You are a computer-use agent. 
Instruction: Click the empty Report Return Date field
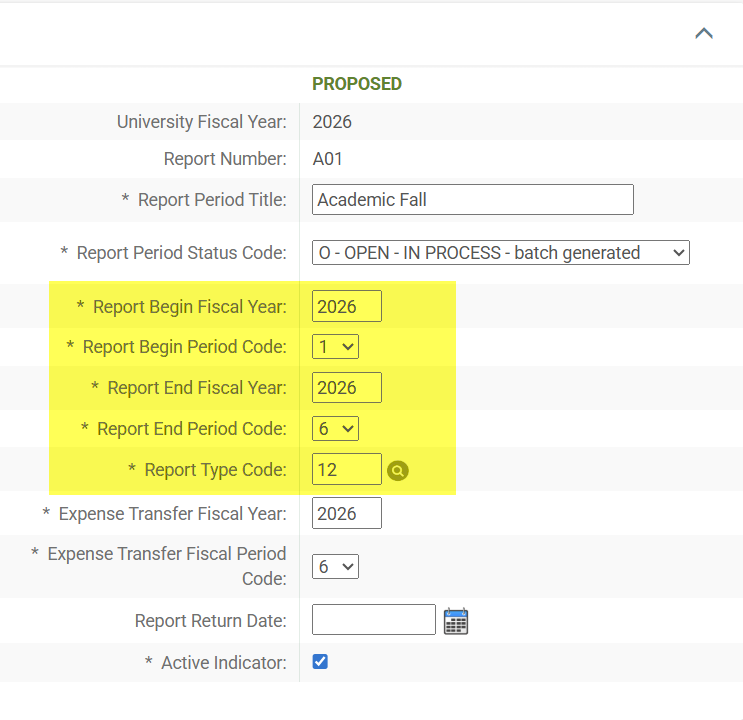(x=373, y=620)
